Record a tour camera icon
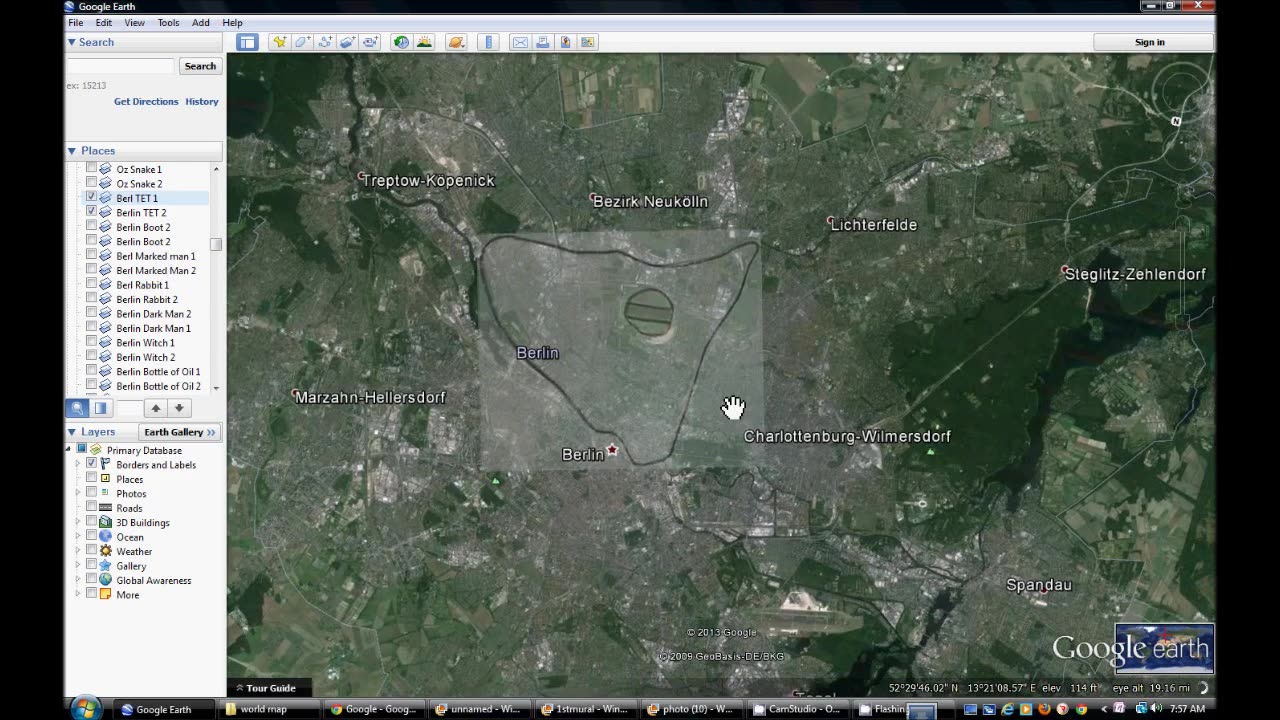This screenshot has height=720, width=1280. coord(370,42)
